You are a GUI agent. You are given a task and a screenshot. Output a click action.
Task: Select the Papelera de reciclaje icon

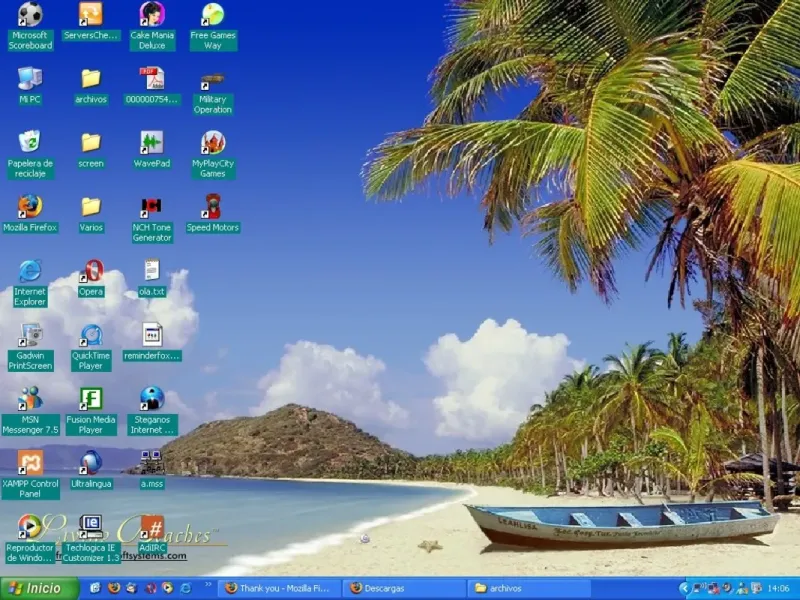click(30, 154)
